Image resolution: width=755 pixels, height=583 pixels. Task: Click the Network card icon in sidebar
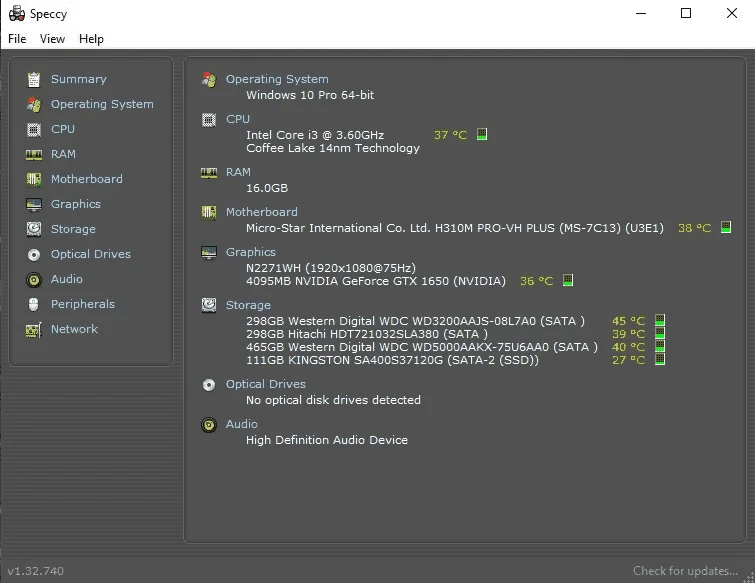(34, 330)
